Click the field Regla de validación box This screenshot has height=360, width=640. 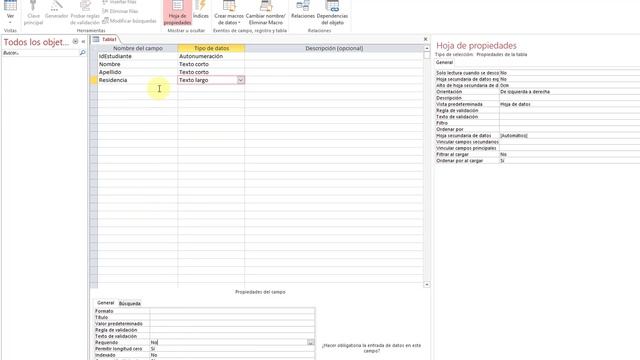click(x=232, y=330)
